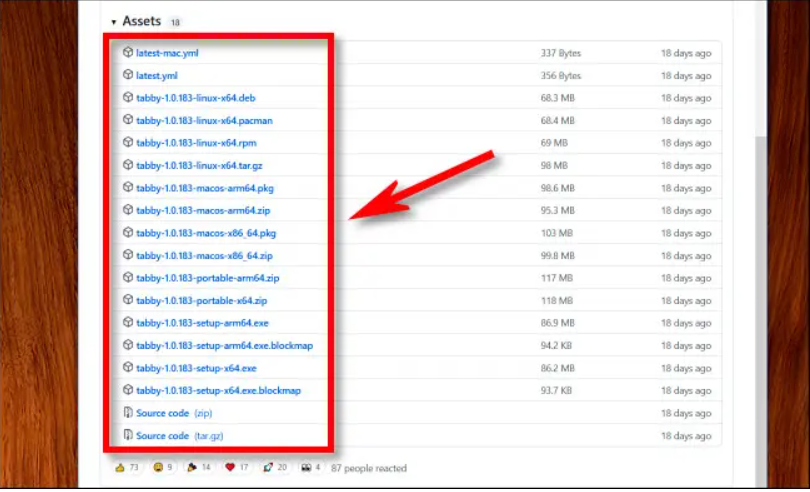Click the '87 people reacted' text
The height and width of the screenshot is (492, 810).
click(369, 468)
